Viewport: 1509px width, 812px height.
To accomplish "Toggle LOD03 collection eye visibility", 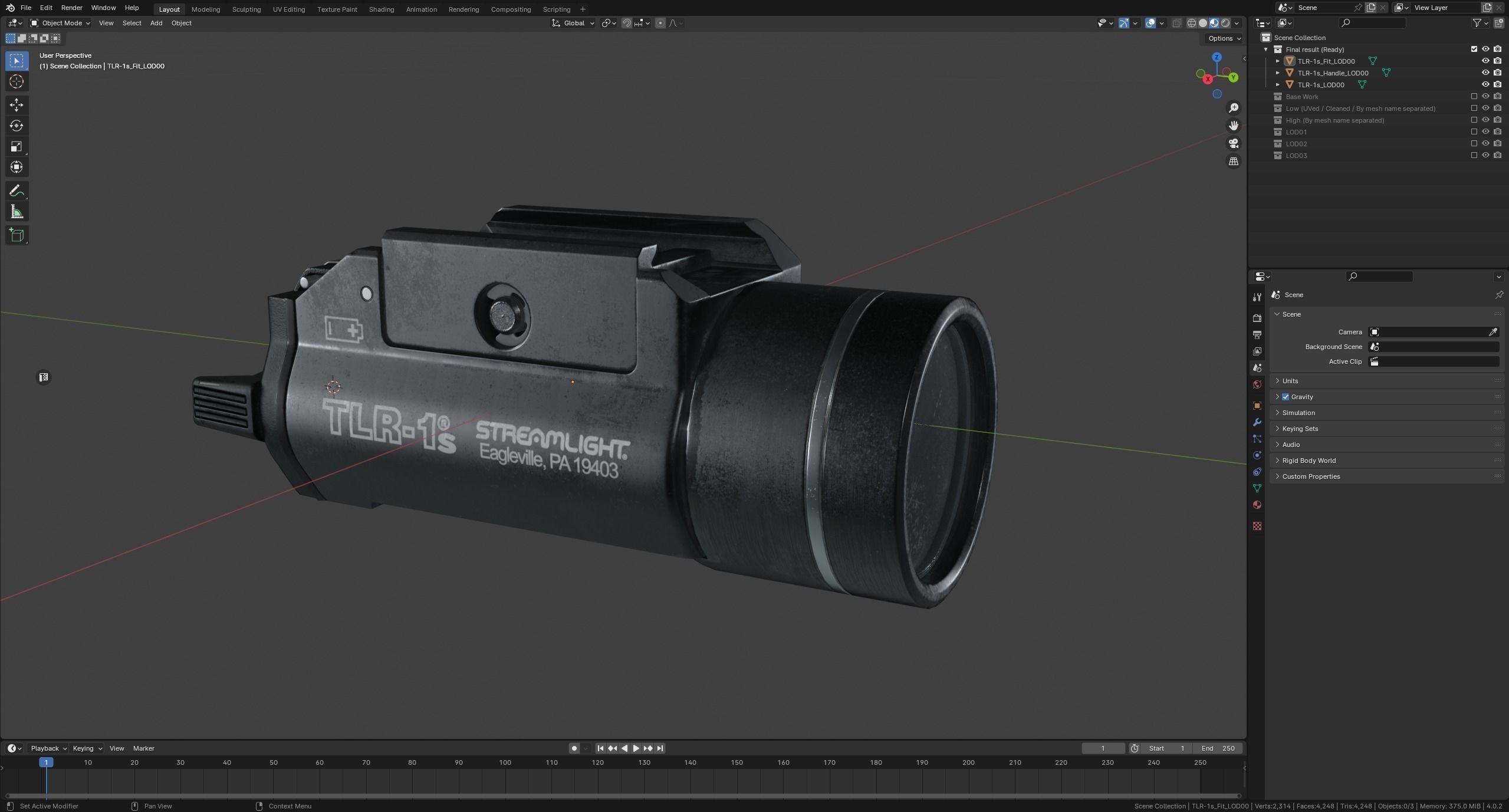I will pos(1485,155).
